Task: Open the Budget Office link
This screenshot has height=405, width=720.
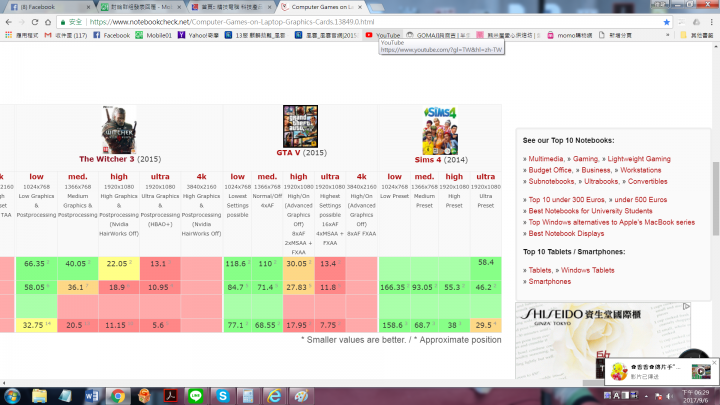Action: coord(550,170)
